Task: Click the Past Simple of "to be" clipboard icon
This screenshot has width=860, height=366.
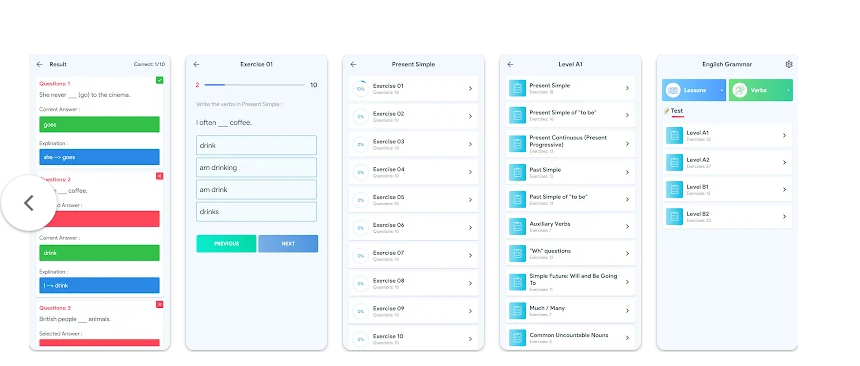Action: point(517,199)
